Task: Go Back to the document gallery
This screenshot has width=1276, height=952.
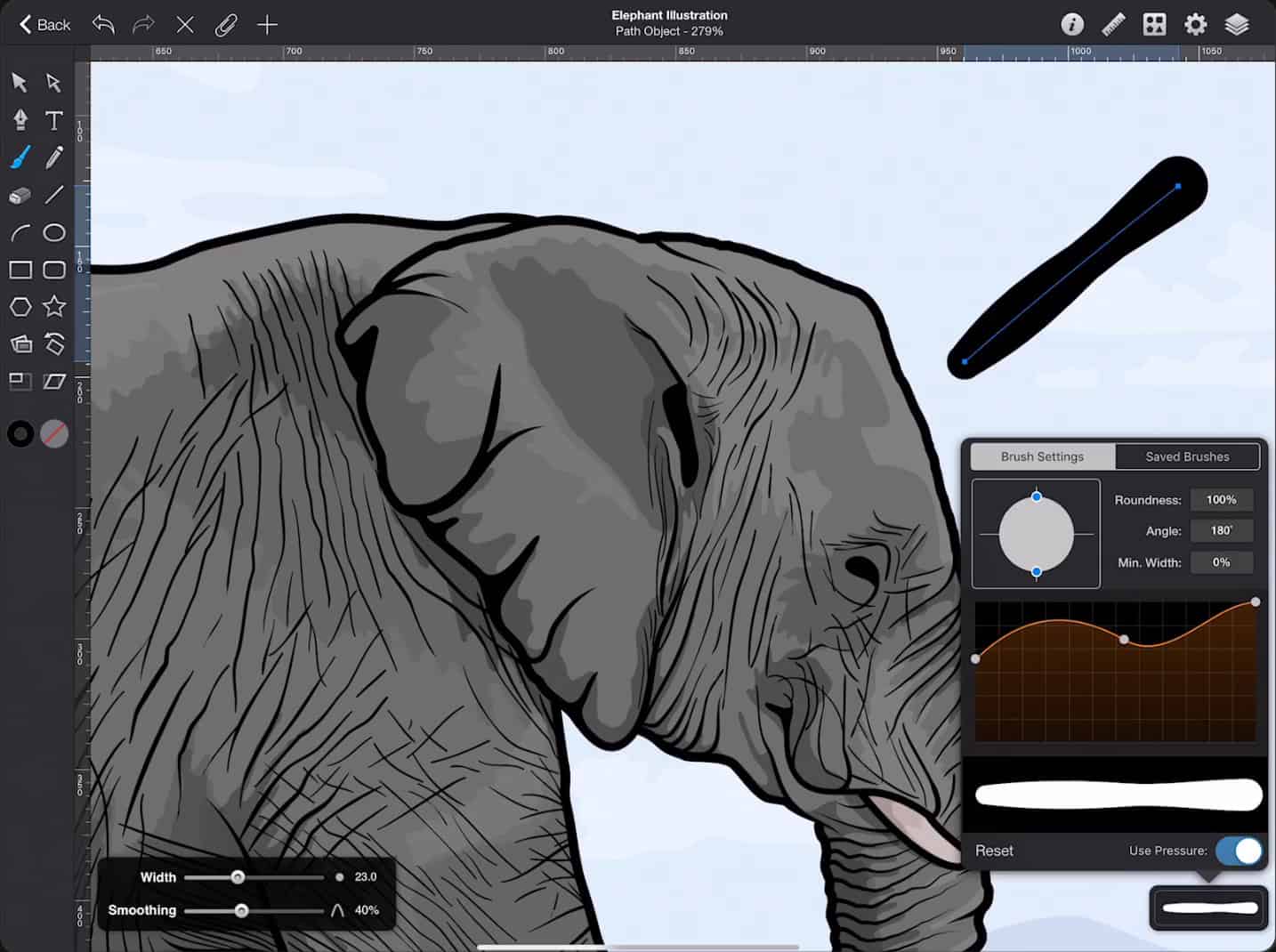Action: [x=43, y=24]
